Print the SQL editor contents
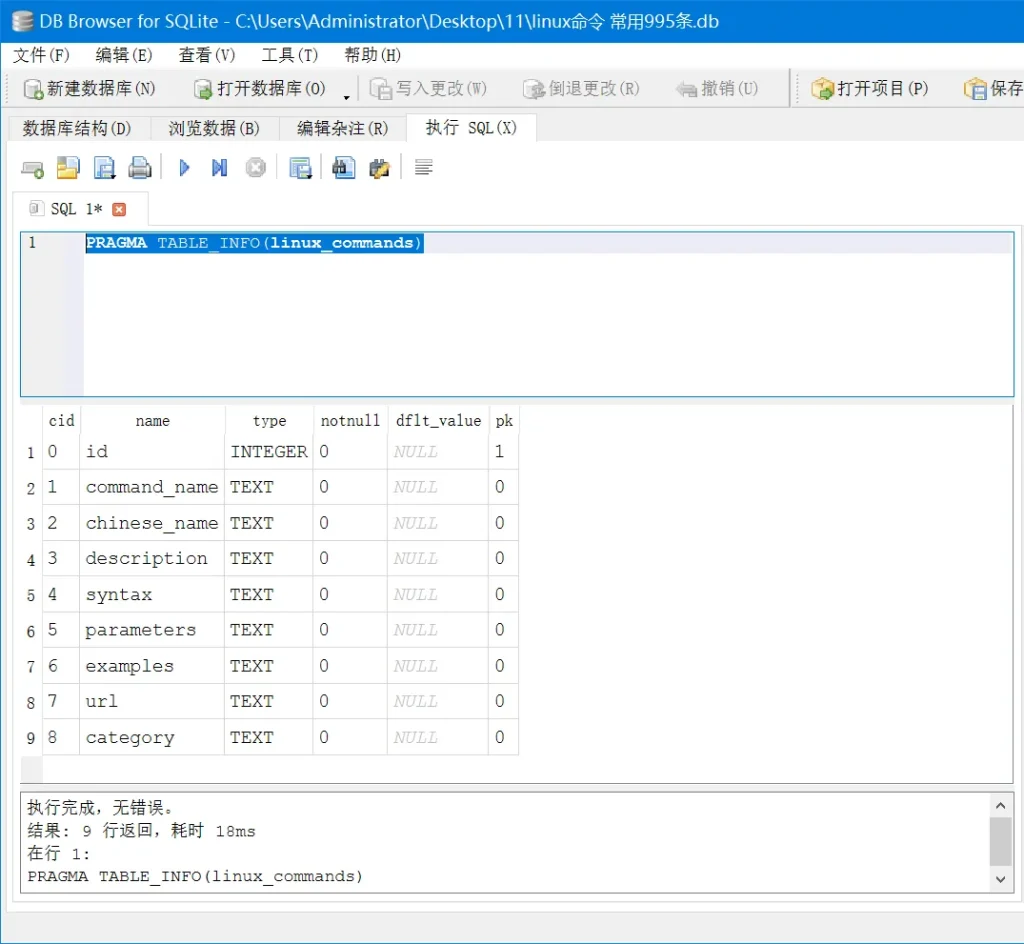Image resolution: width=1024 pixels, height=944 pixels. tap(140, 168)
